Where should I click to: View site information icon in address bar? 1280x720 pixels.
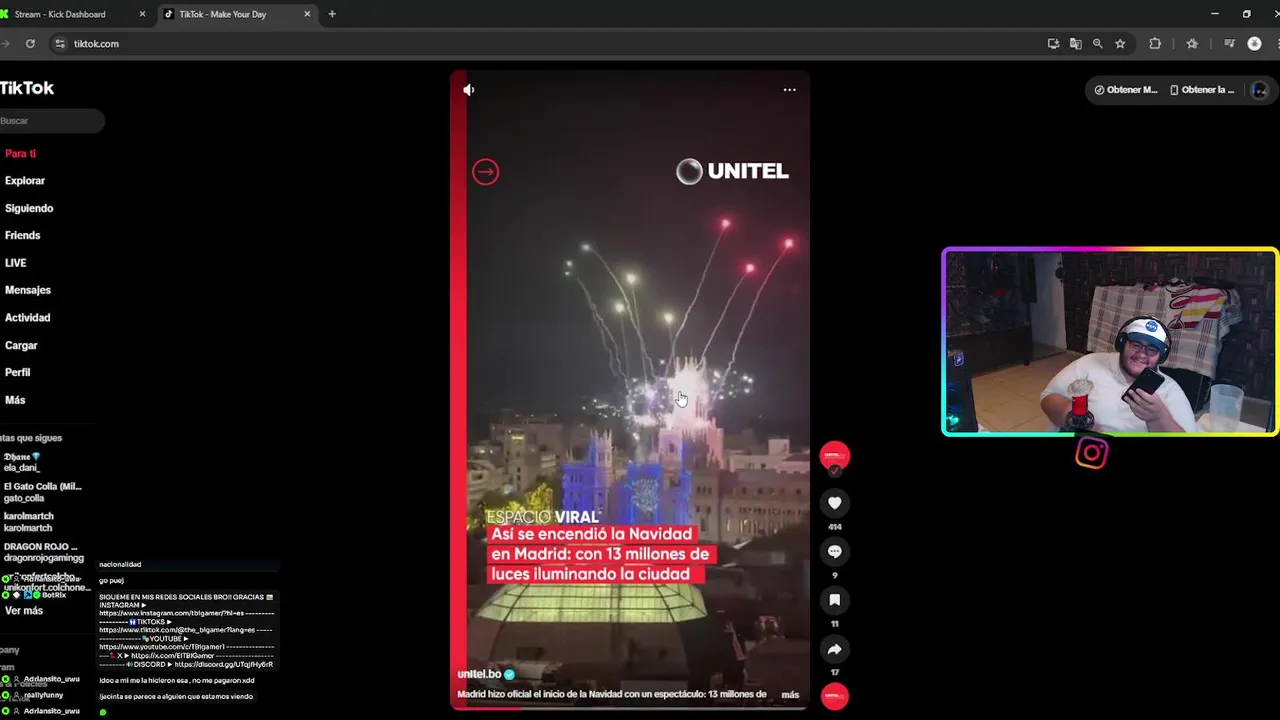[x=60, y=44]
